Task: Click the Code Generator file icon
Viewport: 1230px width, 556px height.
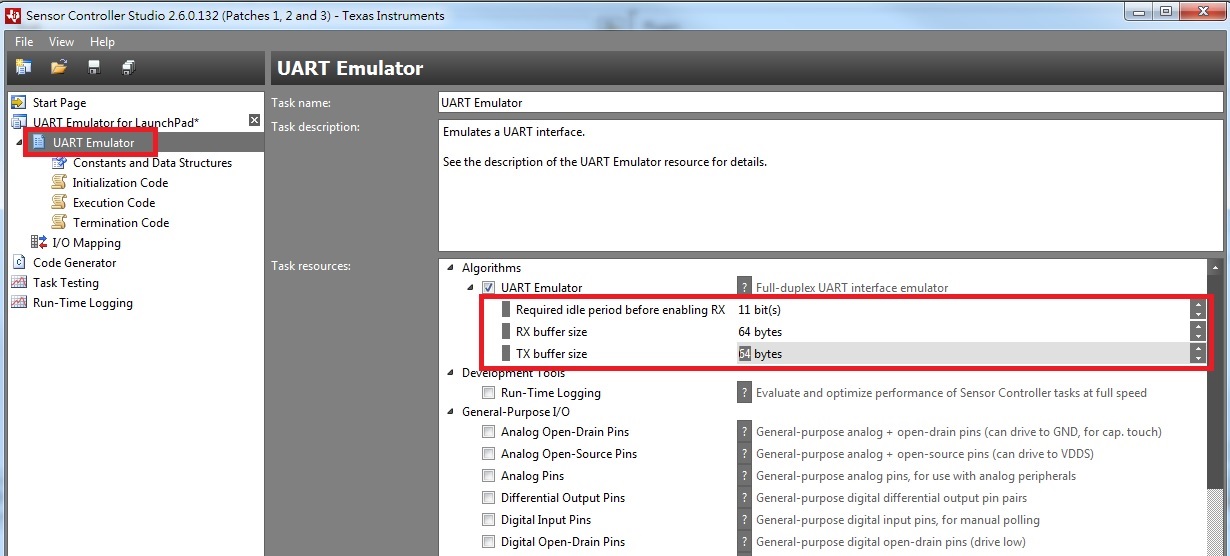Action: tap(18, 262)
